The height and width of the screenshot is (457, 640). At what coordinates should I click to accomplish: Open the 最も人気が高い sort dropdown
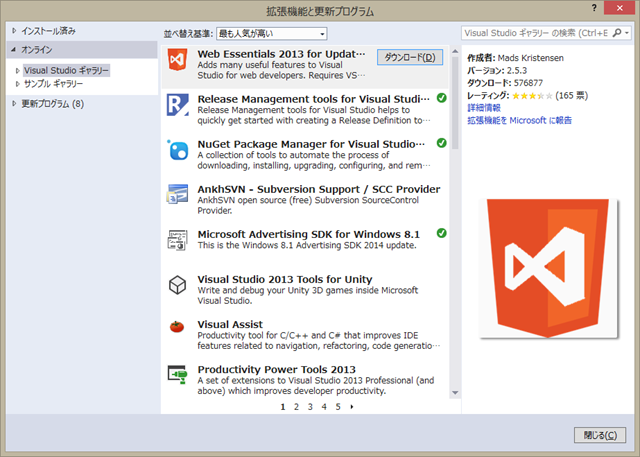(x=271, y=33)
